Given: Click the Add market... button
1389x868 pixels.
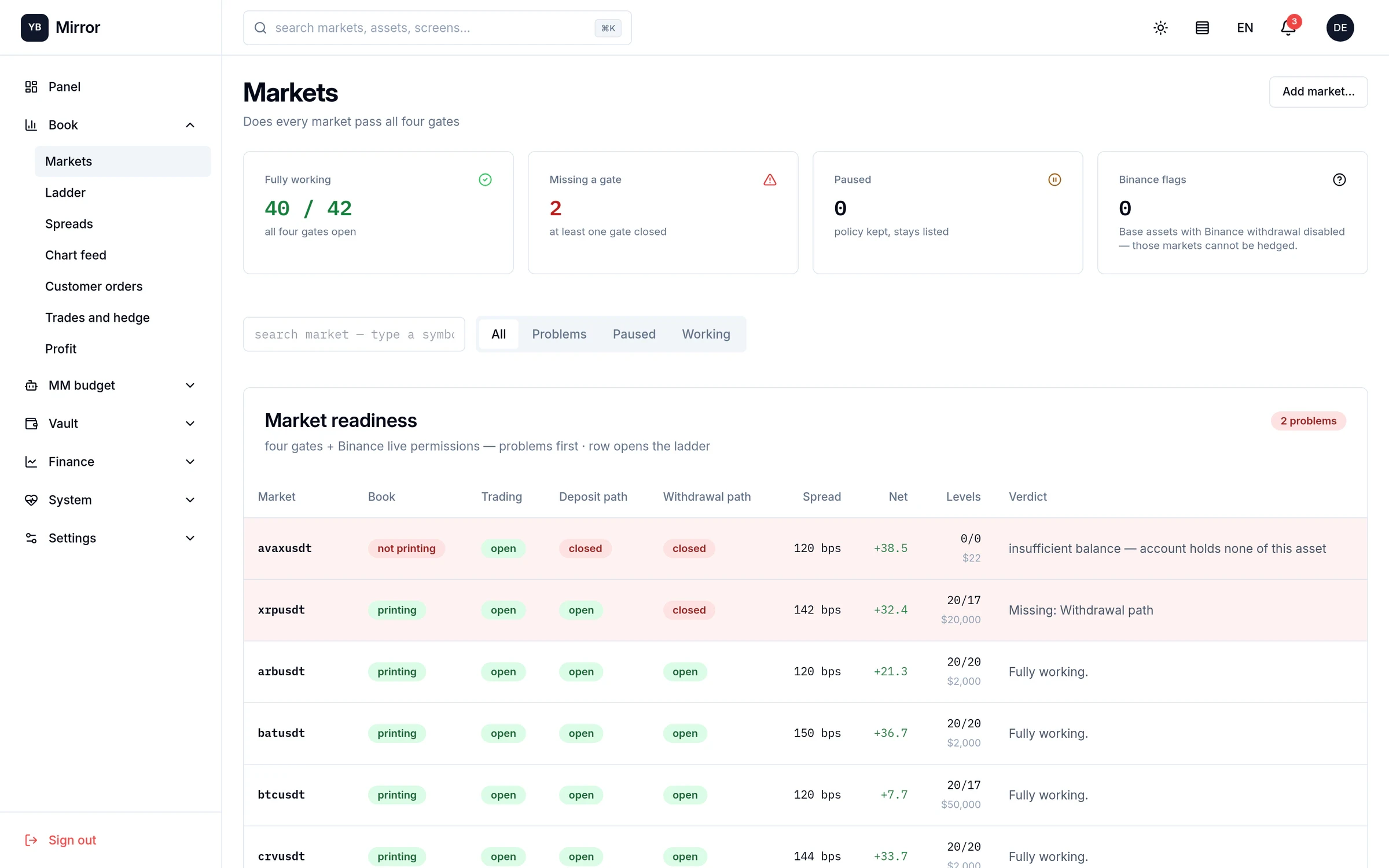Looking at the screenshot, I should (1318, 92).
